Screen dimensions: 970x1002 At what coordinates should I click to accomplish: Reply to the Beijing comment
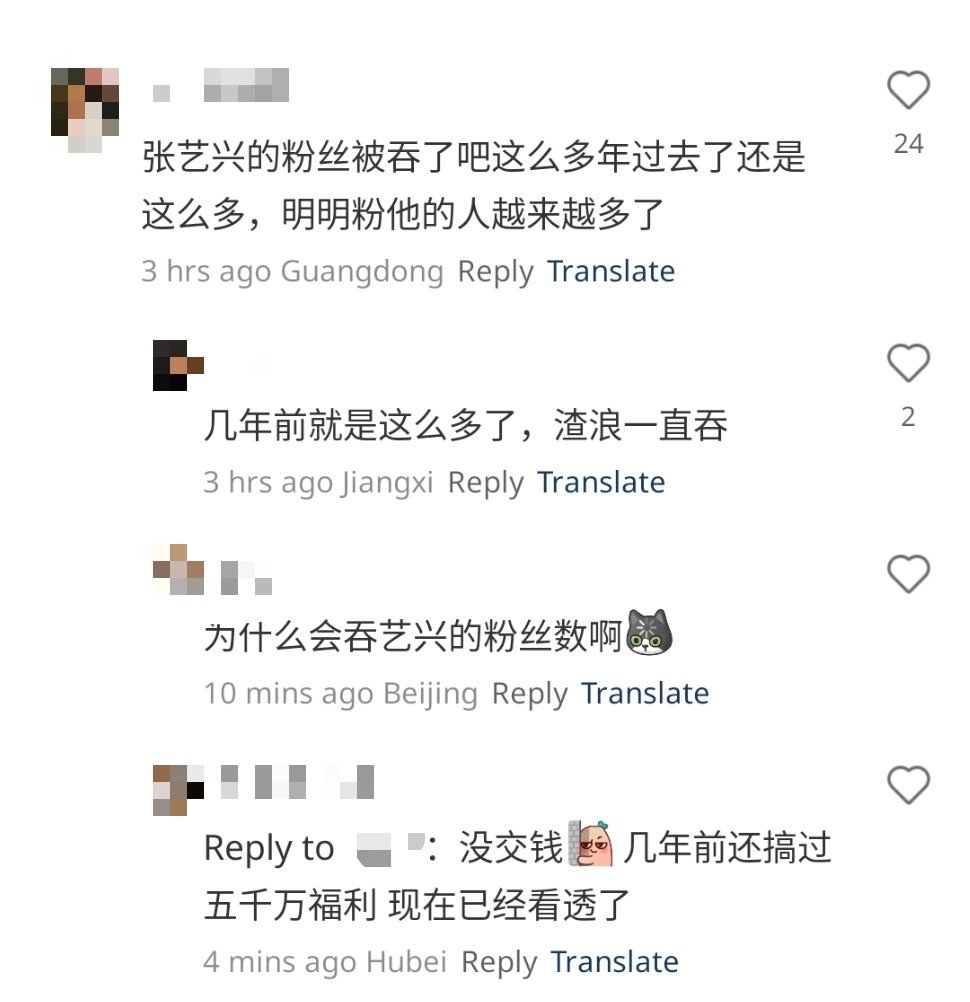tap(530, 693)
